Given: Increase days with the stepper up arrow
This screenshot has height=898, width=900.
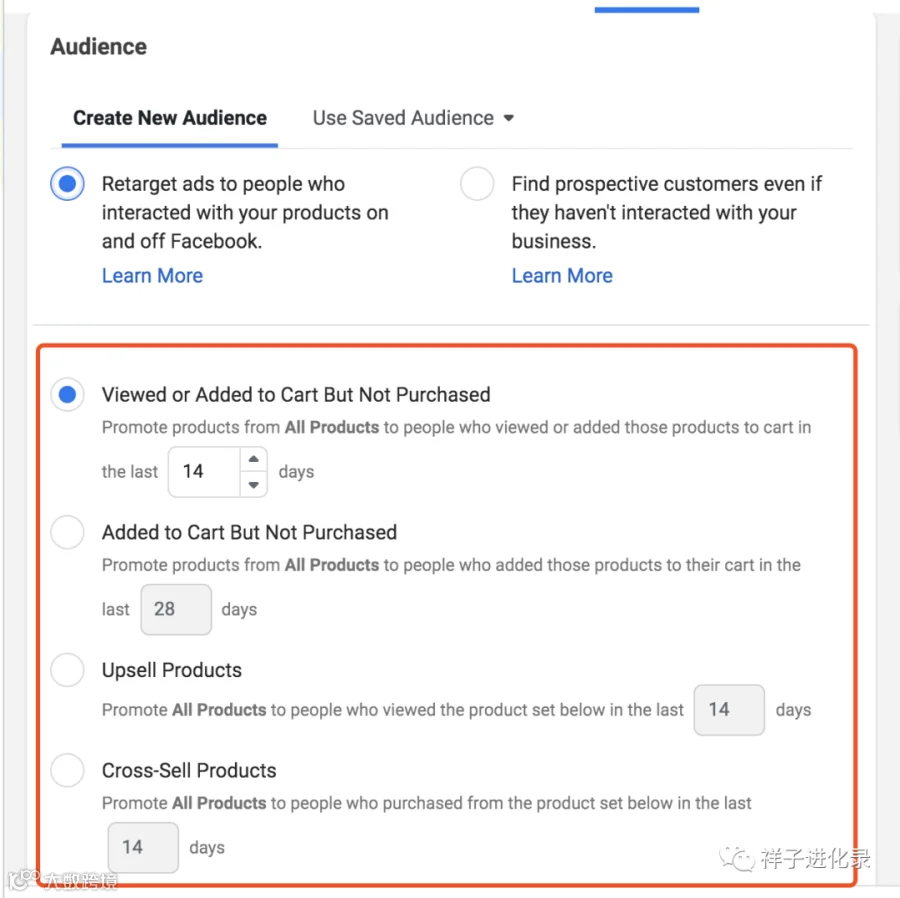Looking at the screenshot, I should coord(253,459).
